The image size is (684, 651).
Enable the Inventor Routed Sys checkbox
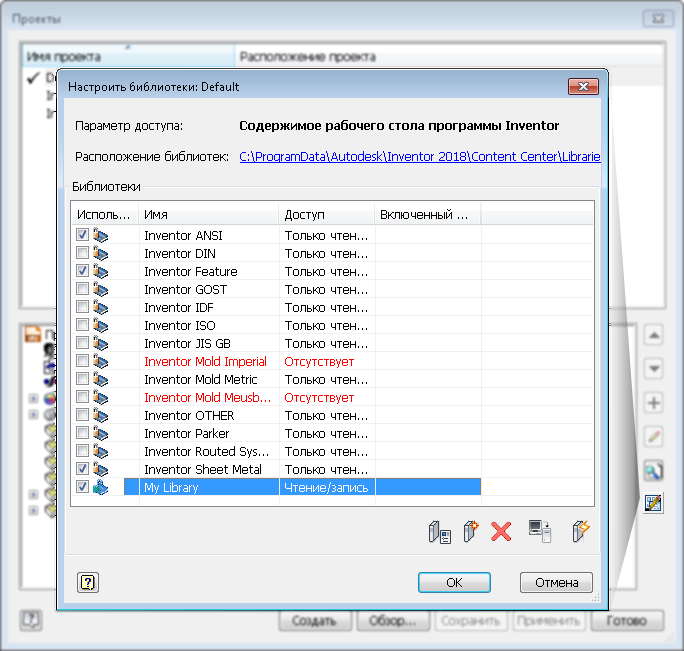82,450
